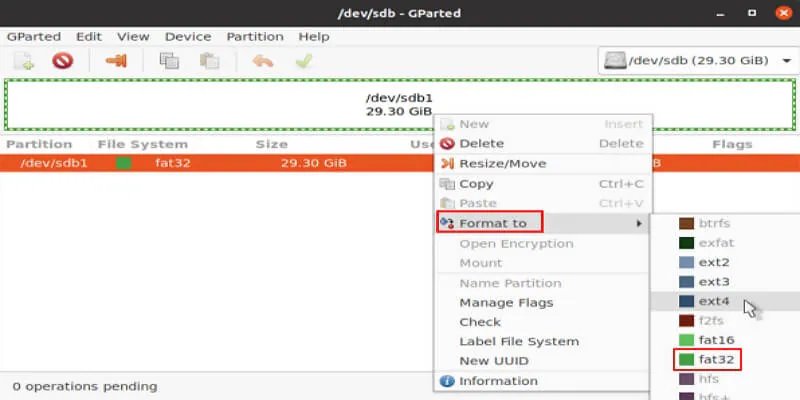Click the /dev/sdb1 graphical partition block
This screenshot has height=400, width=800.
click(x=400, y=105)
